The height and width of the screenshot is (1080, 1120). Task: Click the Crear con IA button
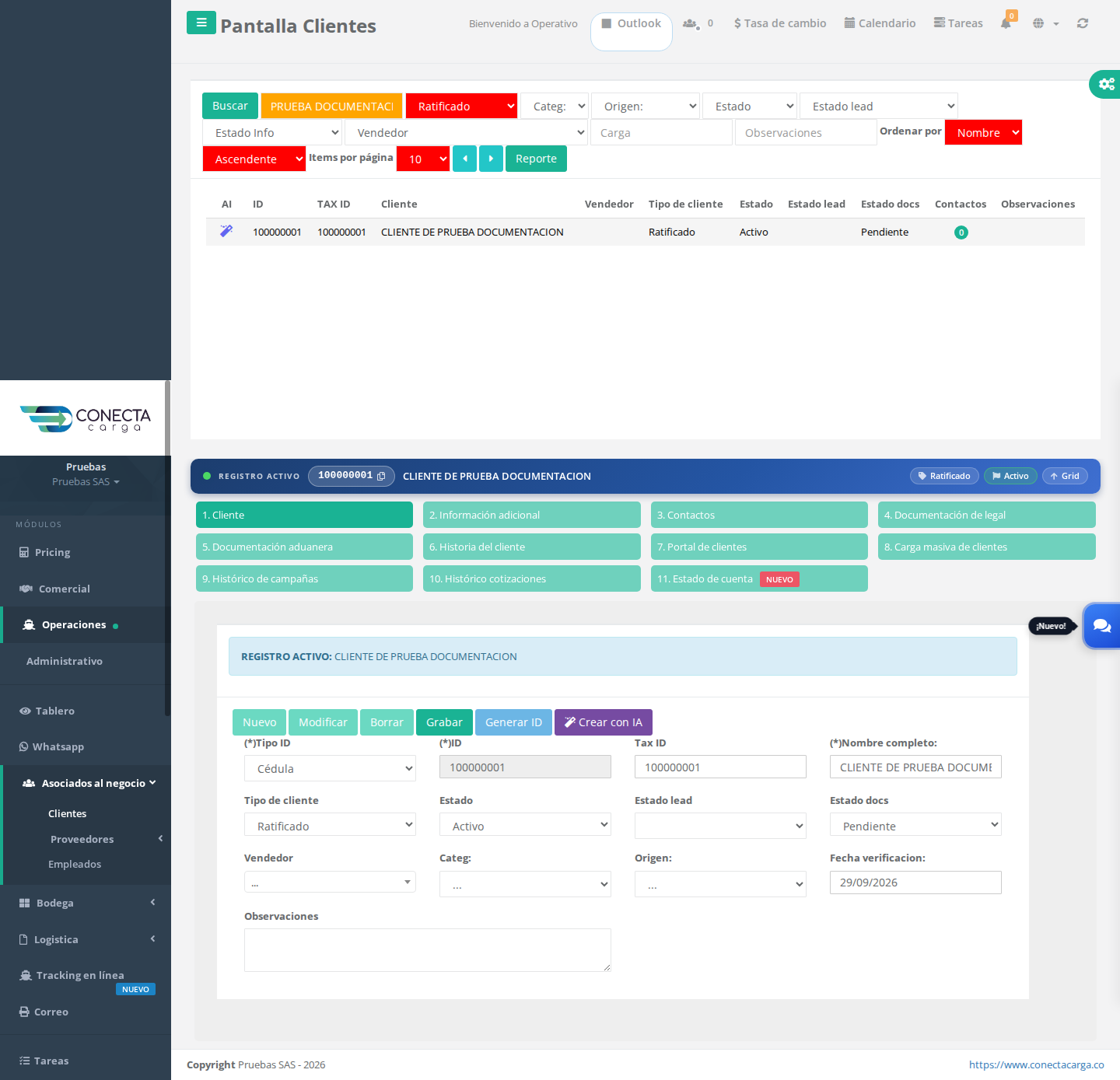[604, 722]
